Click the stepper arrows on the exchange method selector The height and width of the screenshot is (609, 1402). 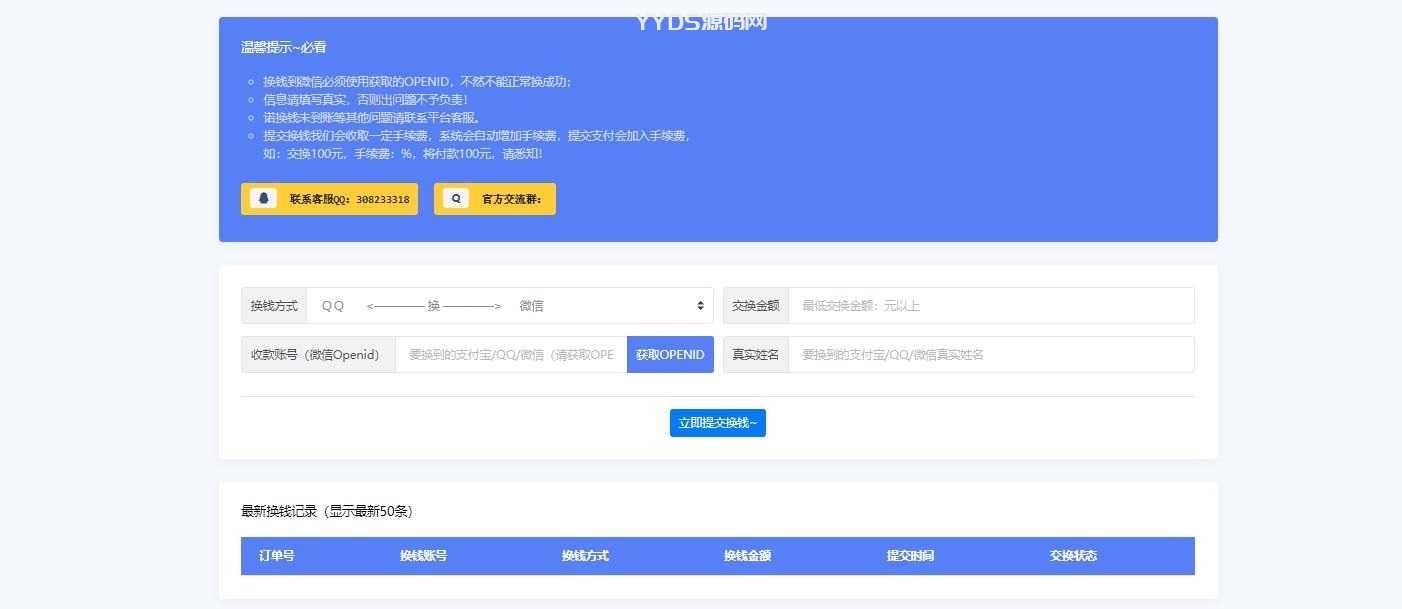click(x=698, y=305)
